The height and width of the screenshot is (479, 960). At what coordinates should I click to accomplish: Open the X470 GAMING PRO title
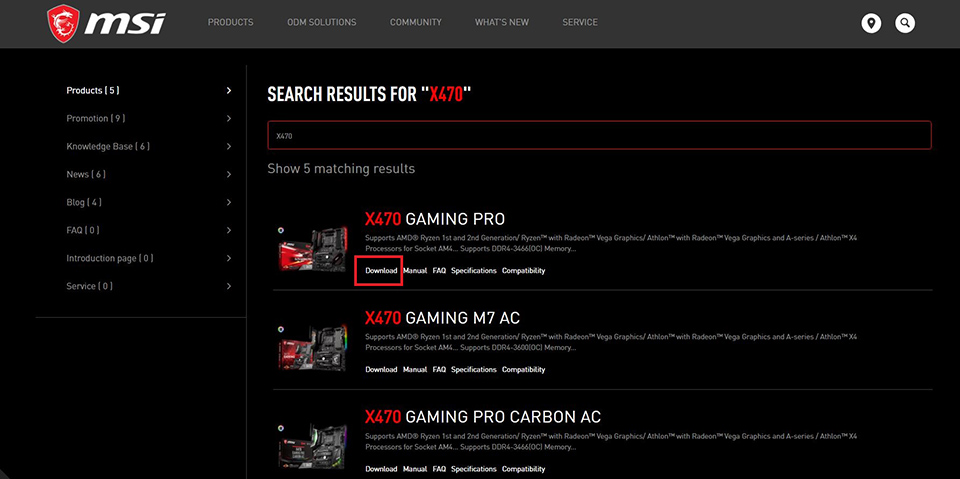click(x=435, y=219)
